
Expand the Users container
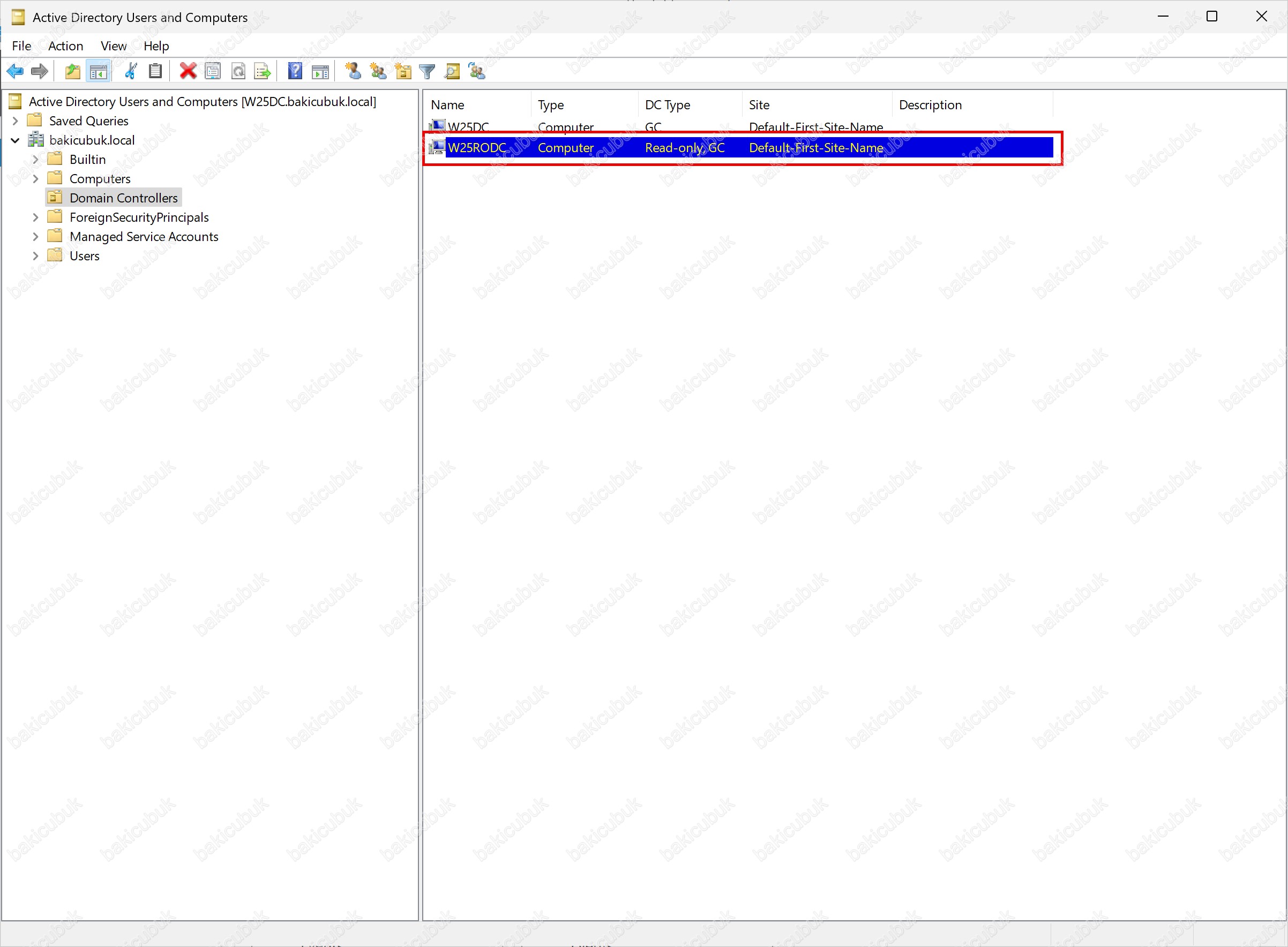click(35, 255)
